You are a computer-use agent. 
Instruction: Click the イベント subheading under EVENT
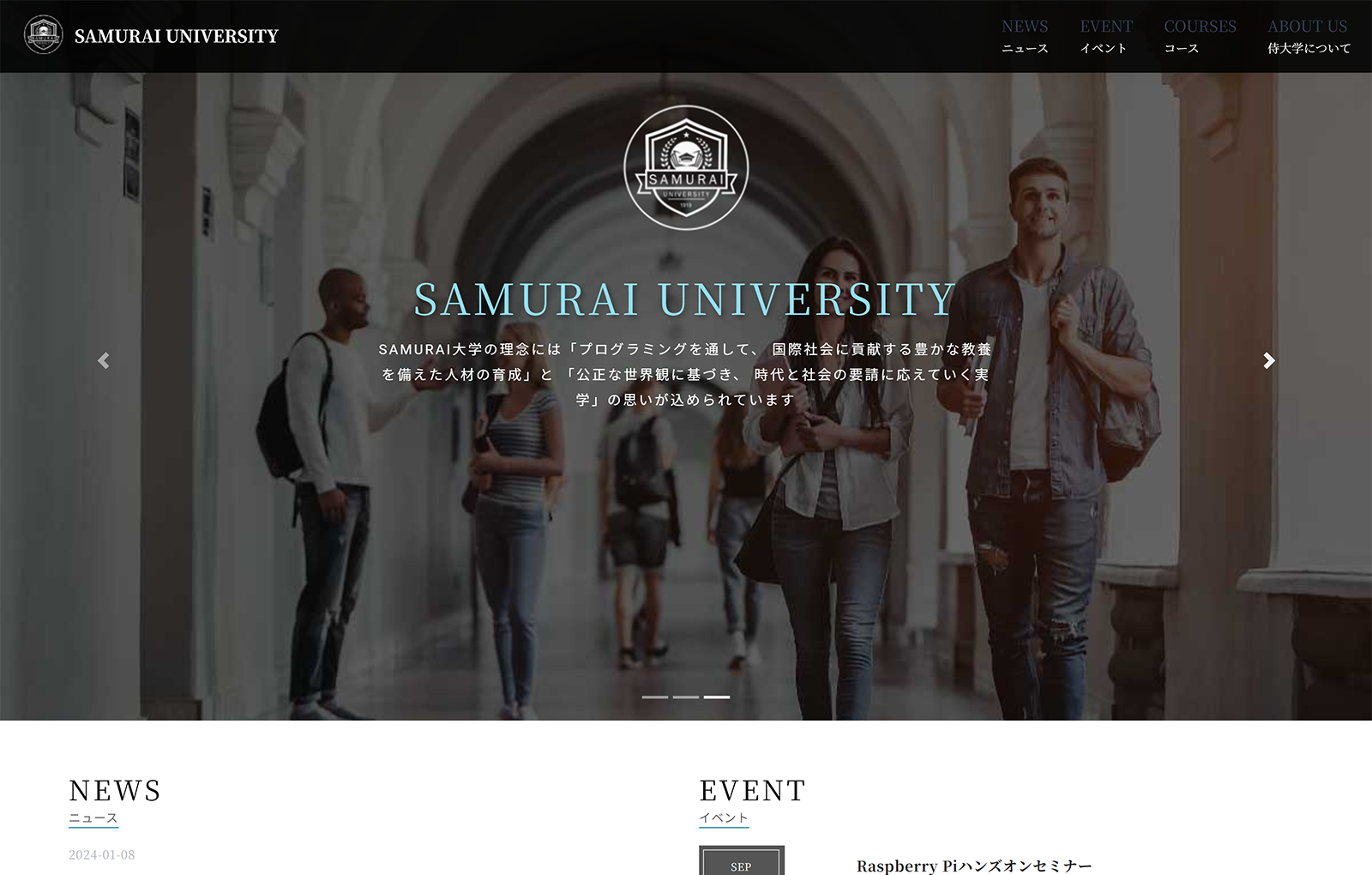click(724, 818)
